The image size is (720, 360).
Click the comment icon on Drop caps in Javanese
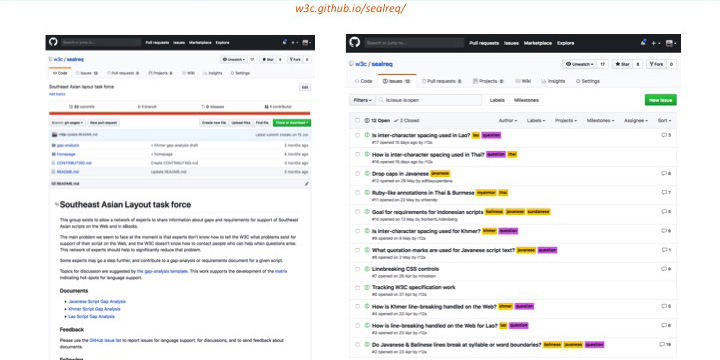(x=664, y=174)
